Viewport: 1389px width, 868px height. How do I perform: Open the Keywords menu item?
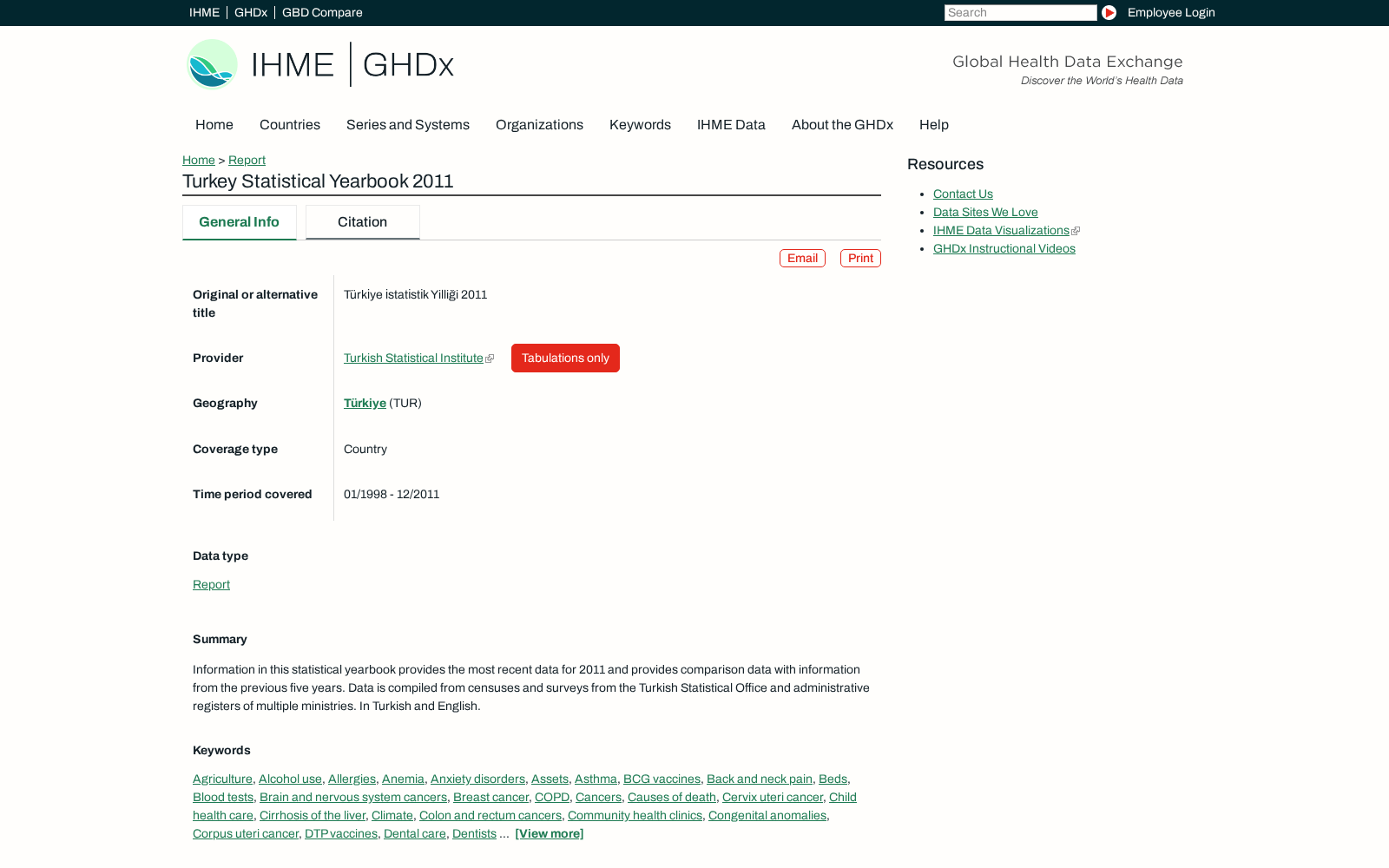pyautogui.click(x=640, y=125)
